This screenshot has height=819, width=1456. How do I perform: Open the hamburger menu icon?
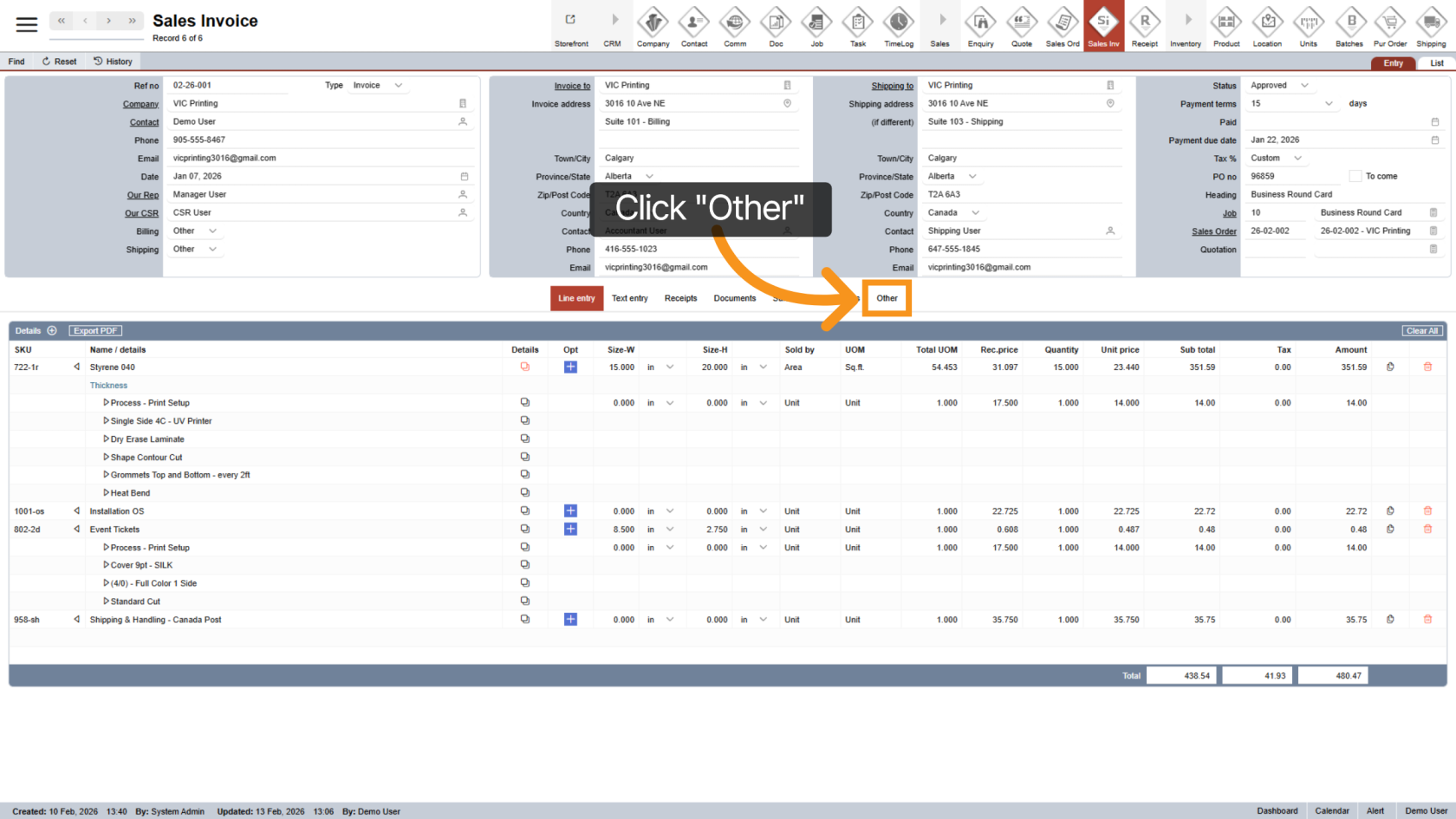(27, 24)
